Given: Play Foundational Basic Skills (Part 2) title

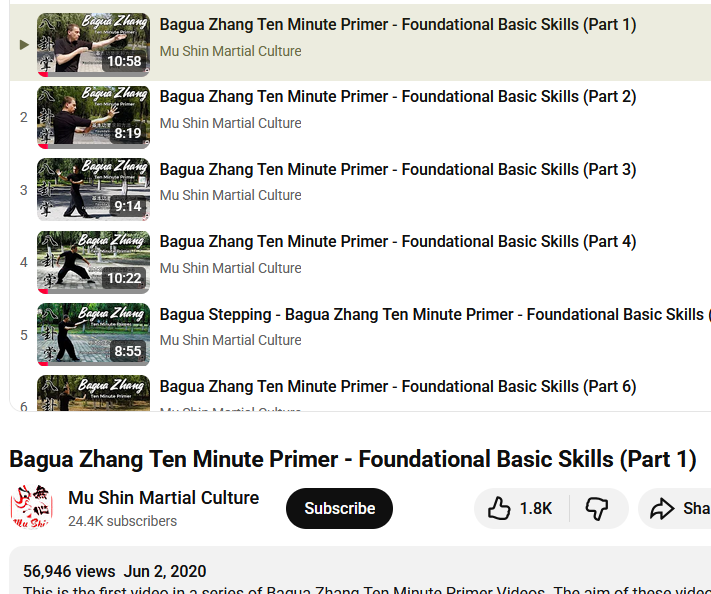Looking at the screenshot, I should [x=398, y=97].
